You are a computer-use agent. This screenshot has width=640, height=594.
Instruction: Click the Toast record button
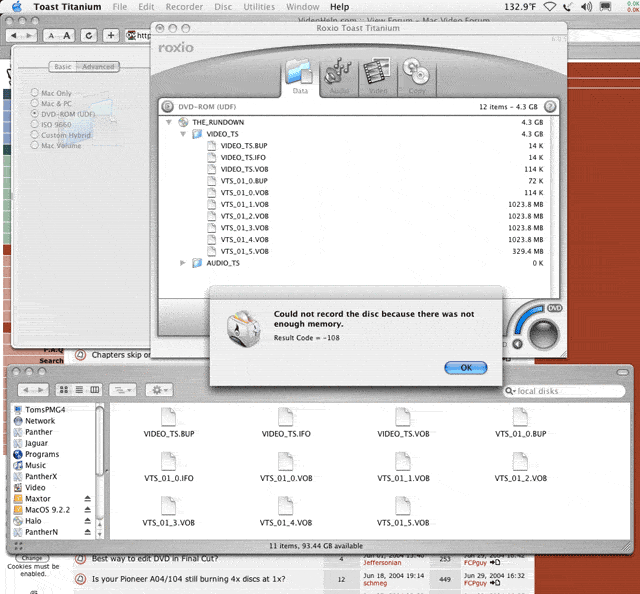coord(543,333)
